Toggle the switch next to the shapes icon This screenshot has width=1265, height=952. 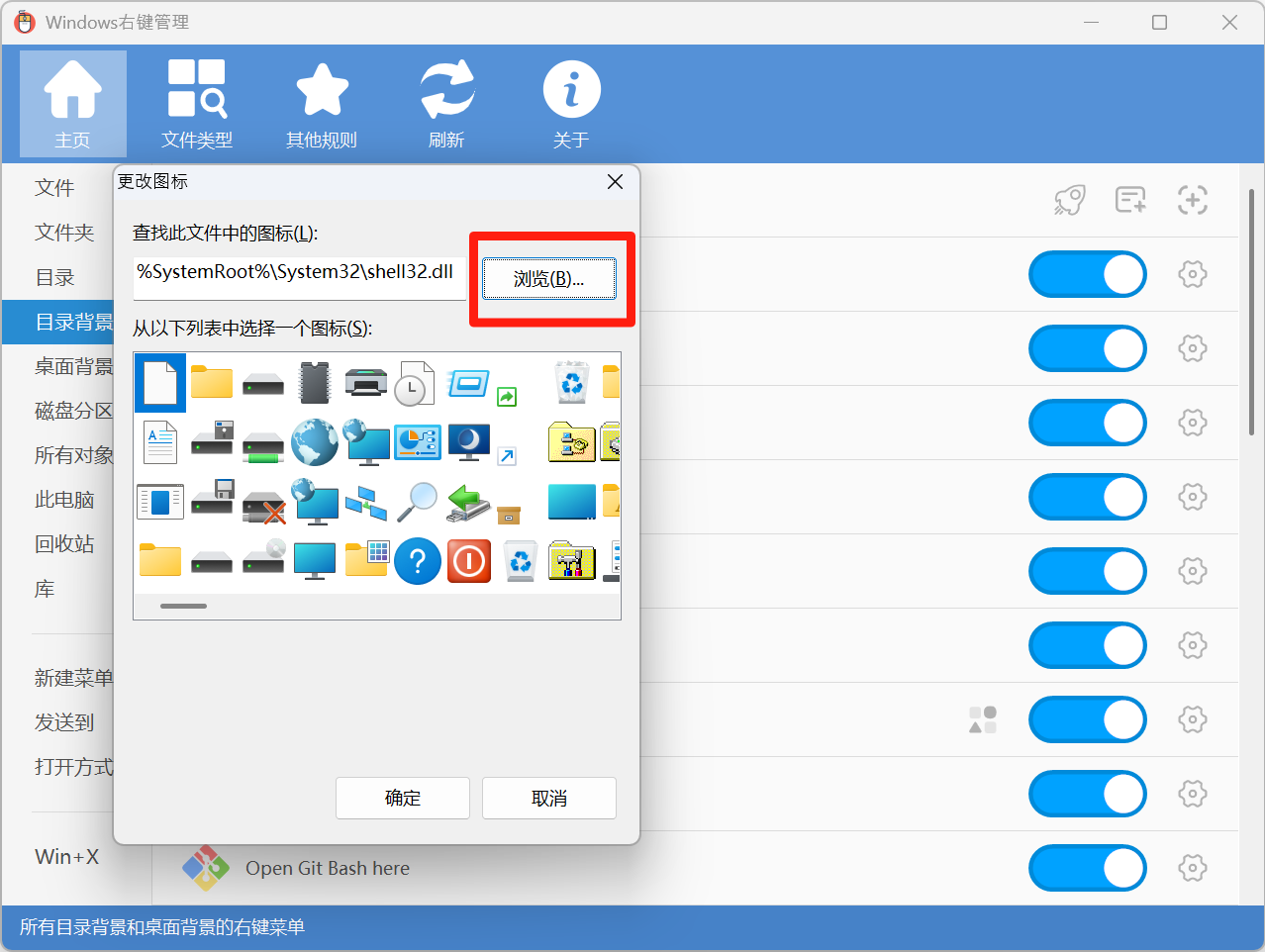1088,719
